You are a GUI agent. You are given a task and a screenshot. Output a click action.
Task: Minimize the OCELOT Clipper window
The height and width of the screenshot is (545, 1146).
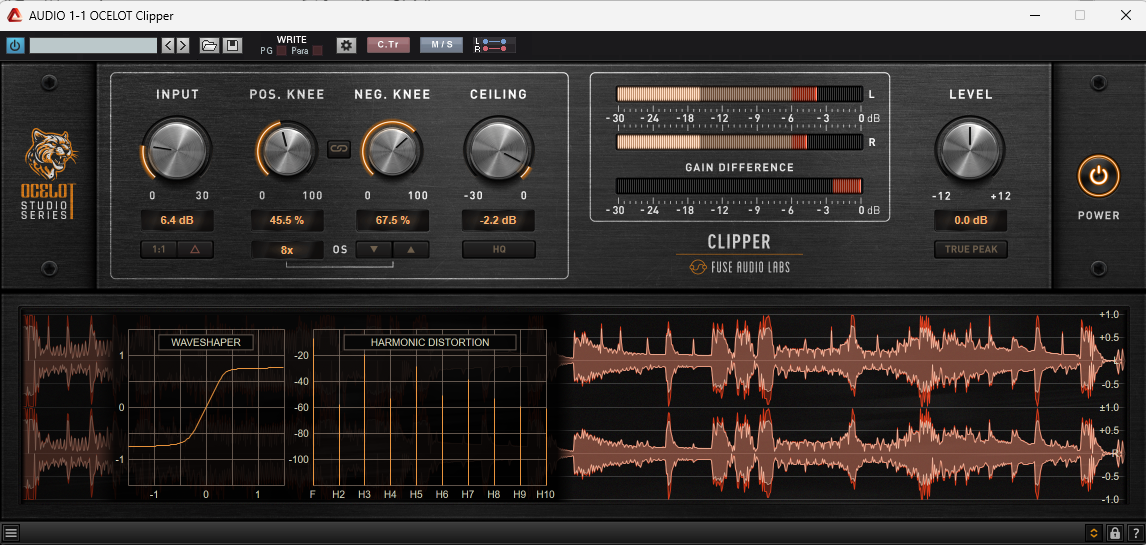click(x=1034, y=15)
